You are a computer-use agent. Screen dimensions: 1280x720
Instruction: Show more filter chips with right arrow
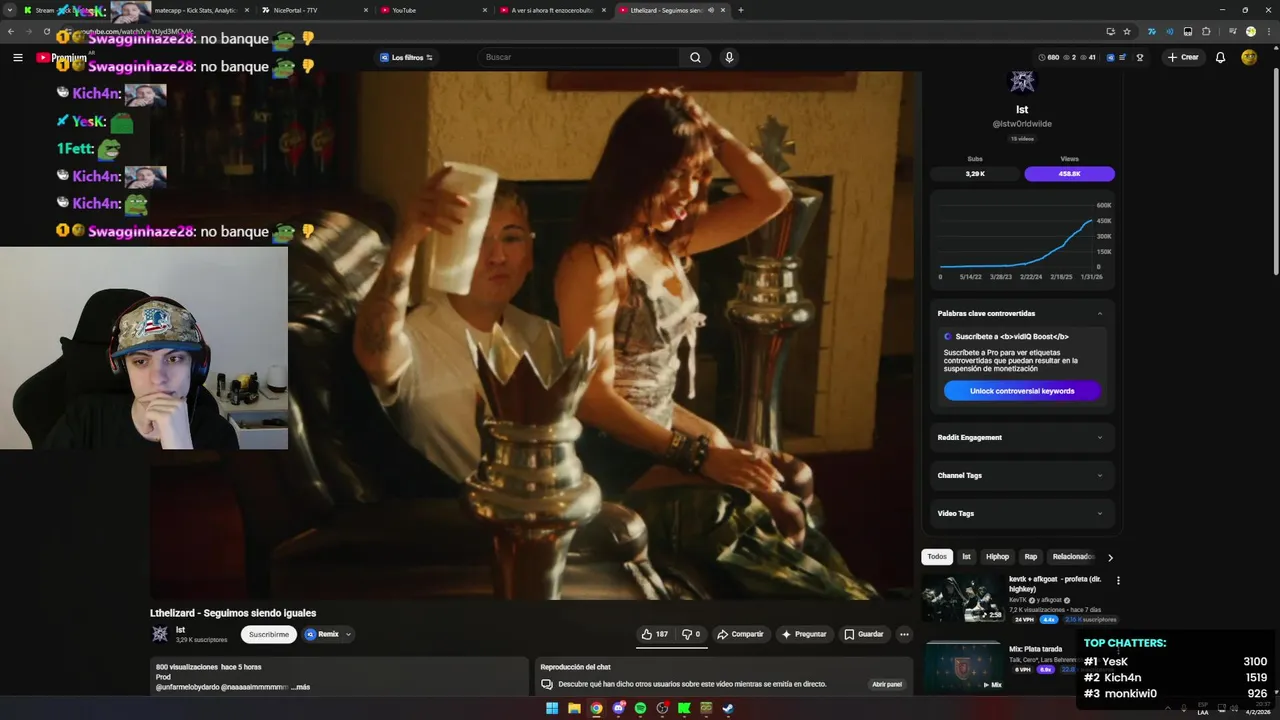(1110, 557)
